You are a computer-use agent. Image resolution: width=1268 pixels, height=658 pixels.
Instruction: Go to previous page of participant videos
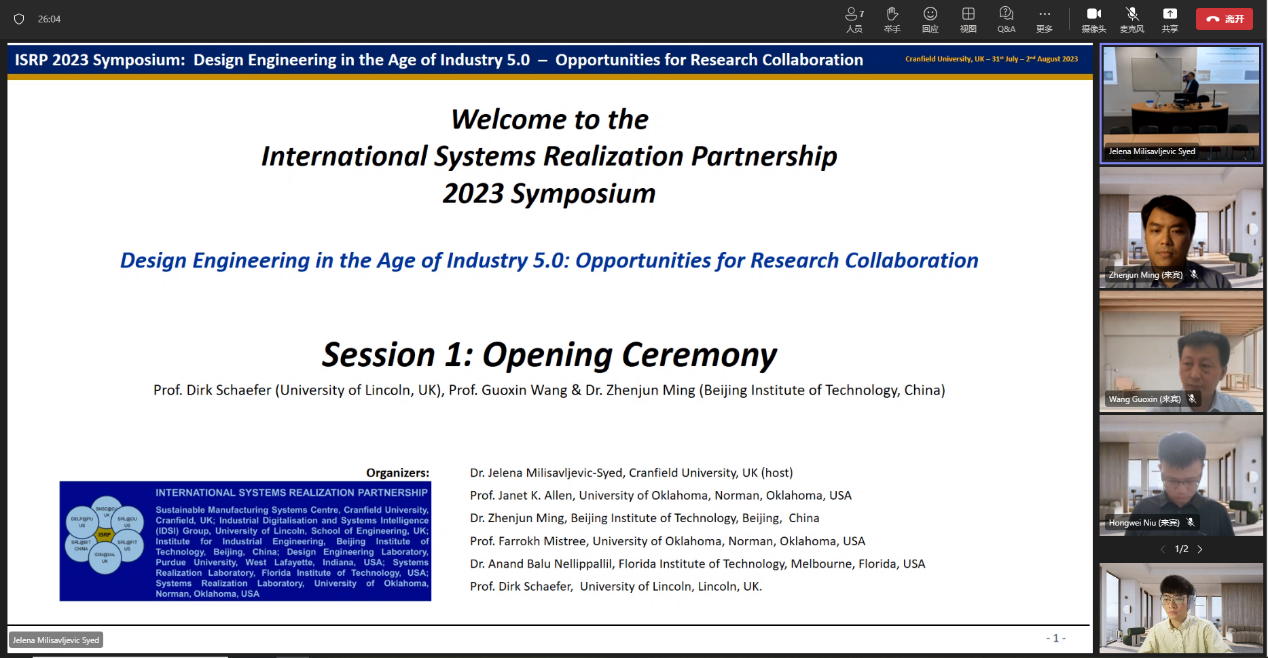pyautogui.click(x=1162, y=549)
